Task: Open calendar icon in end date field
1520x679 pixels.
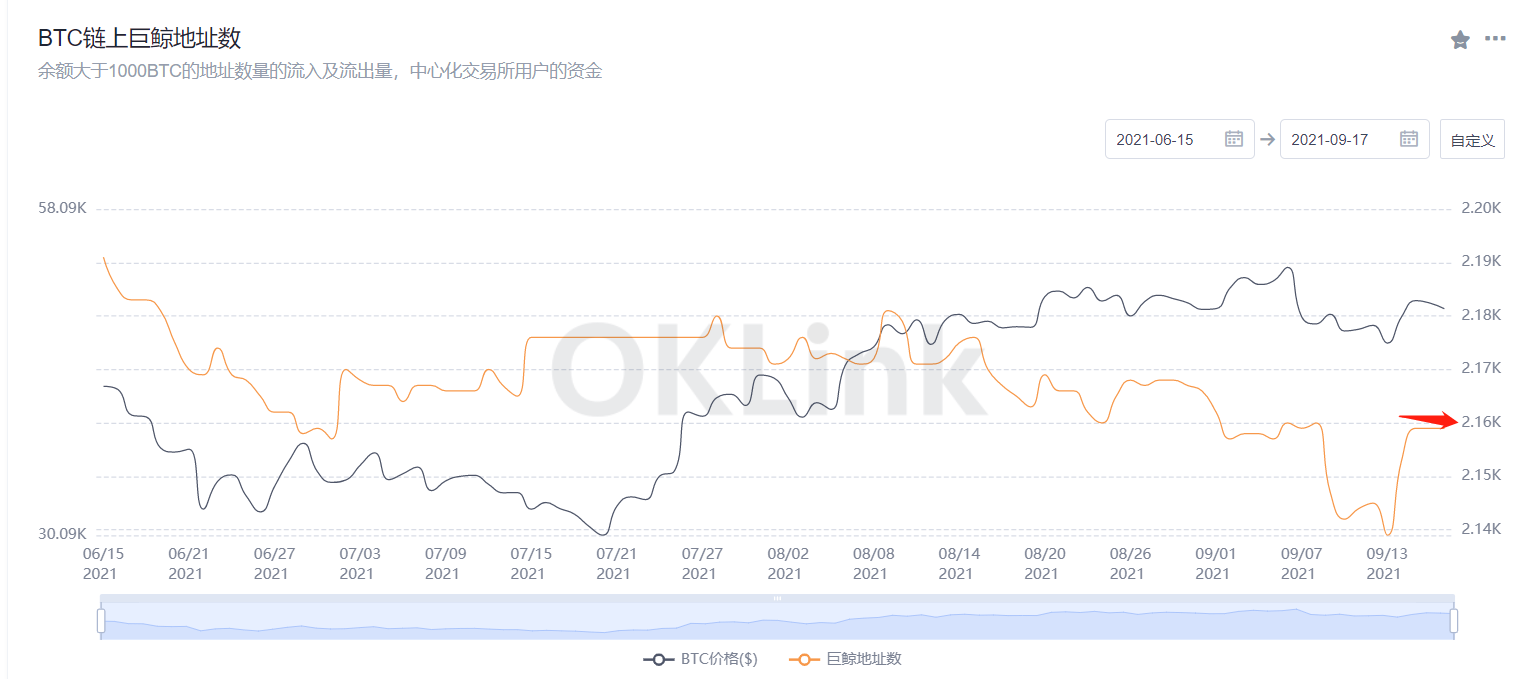Action: coord(1409,139)
